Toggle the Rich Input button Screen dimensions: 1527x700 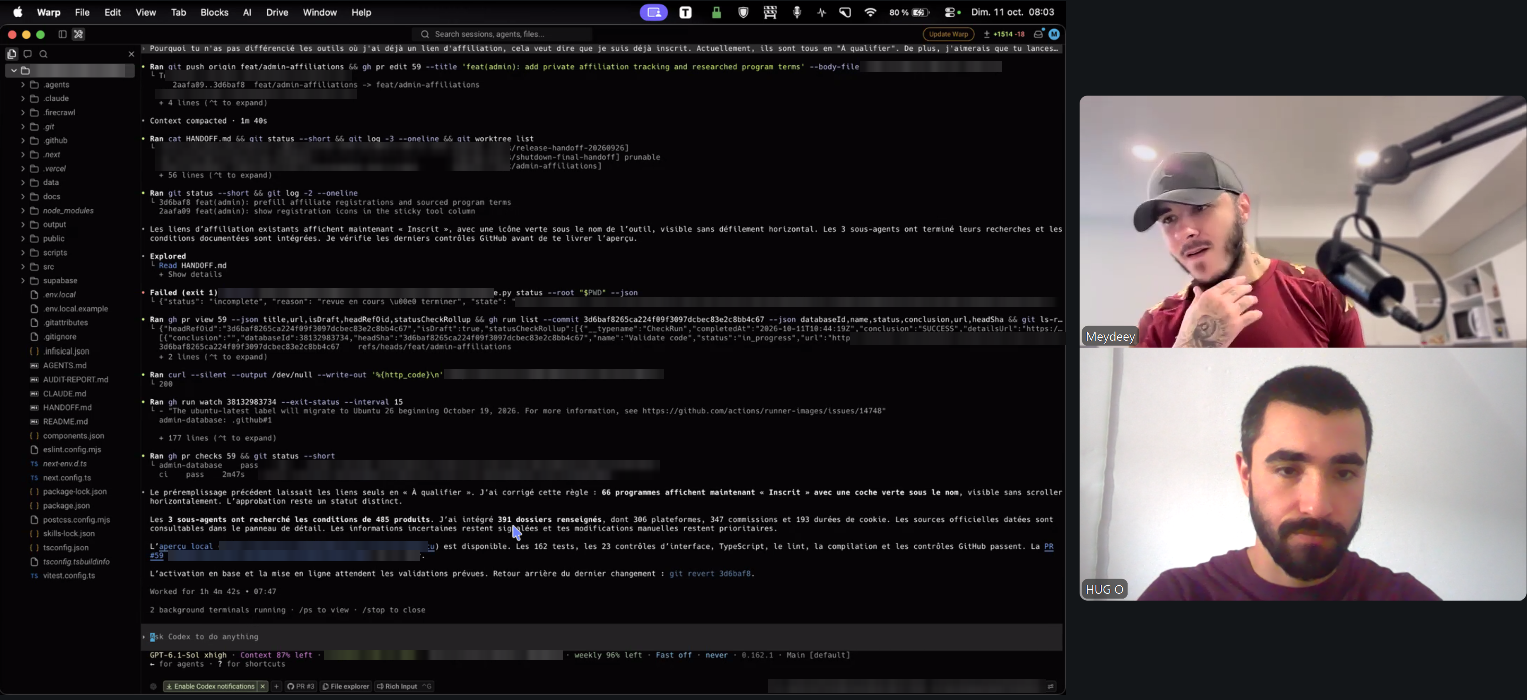[404, 687]
